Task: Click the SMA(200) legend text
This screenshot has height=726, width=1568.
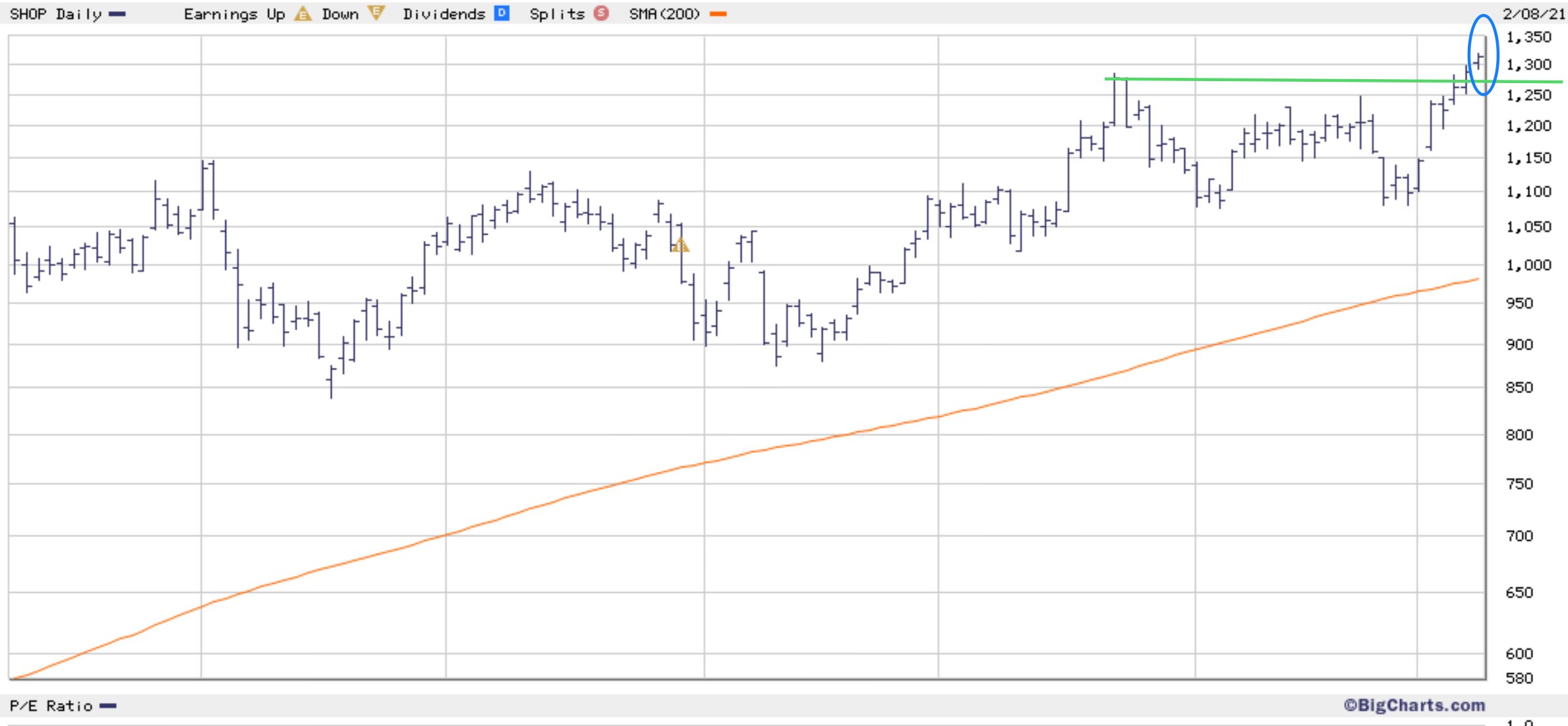Action: [664, 14]
